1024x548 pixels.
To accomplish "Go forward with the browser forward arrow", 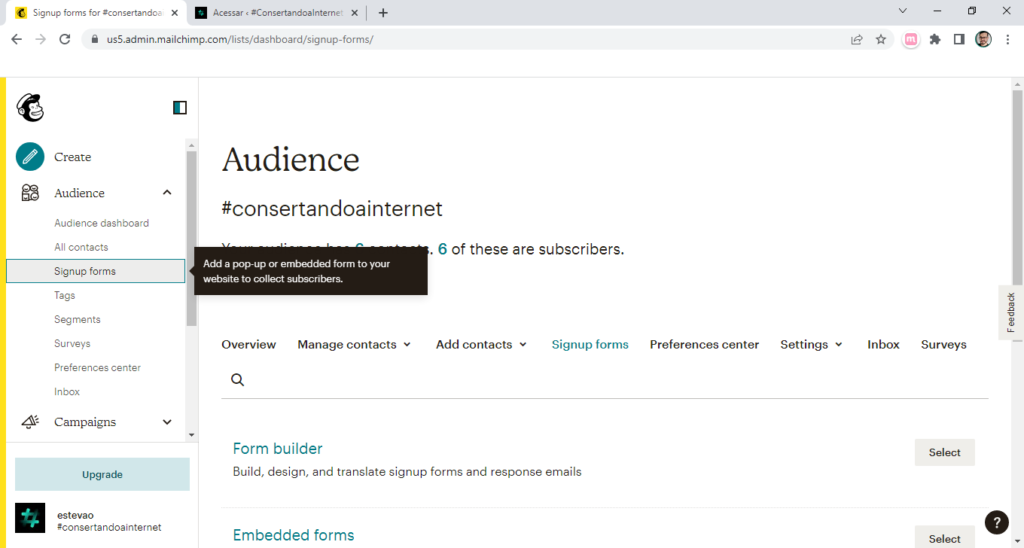I will pos(40,39).
